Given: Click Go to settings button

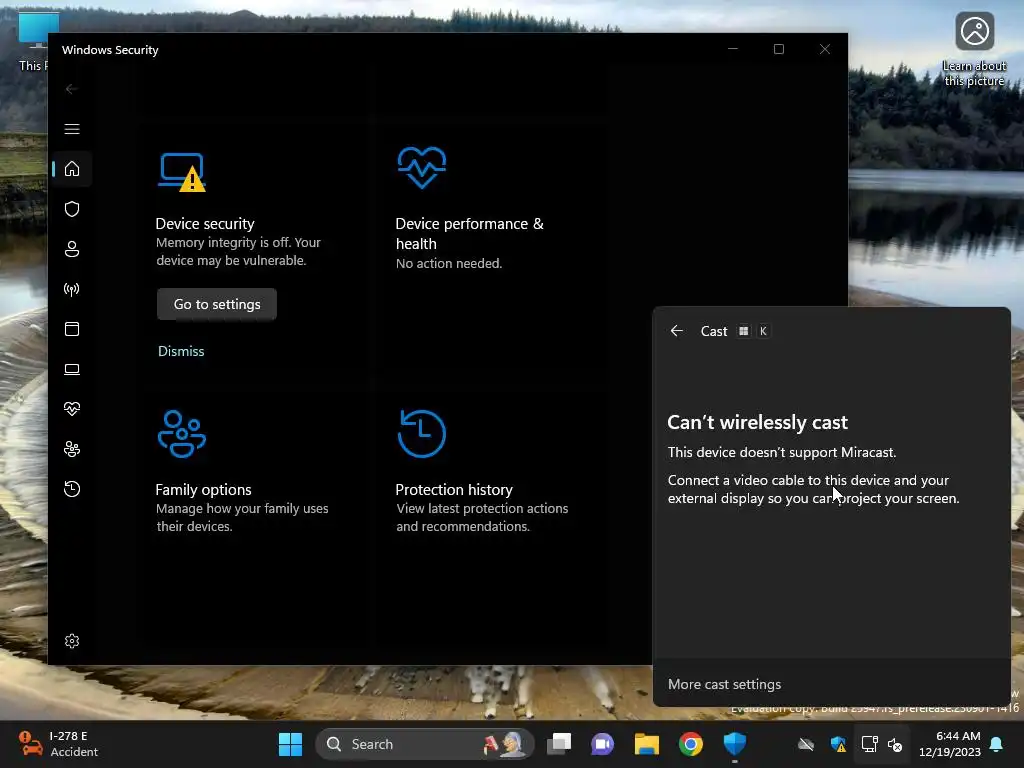Looking at the screenshot, I should point(217,304).
